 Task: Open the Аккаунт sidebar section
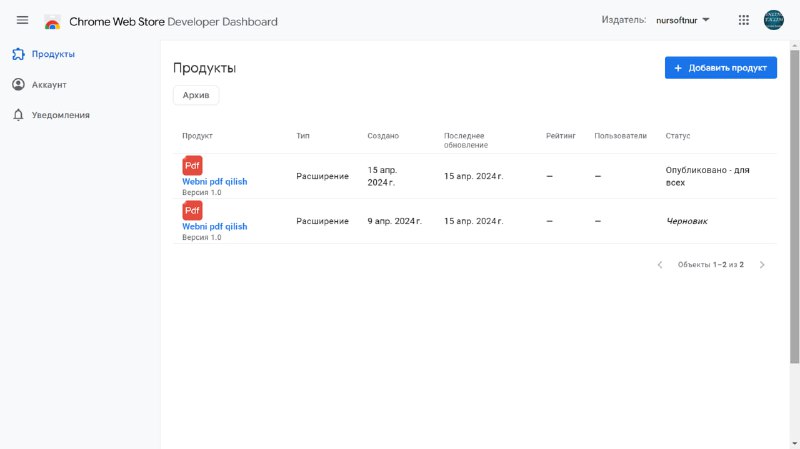click(49, 85)
